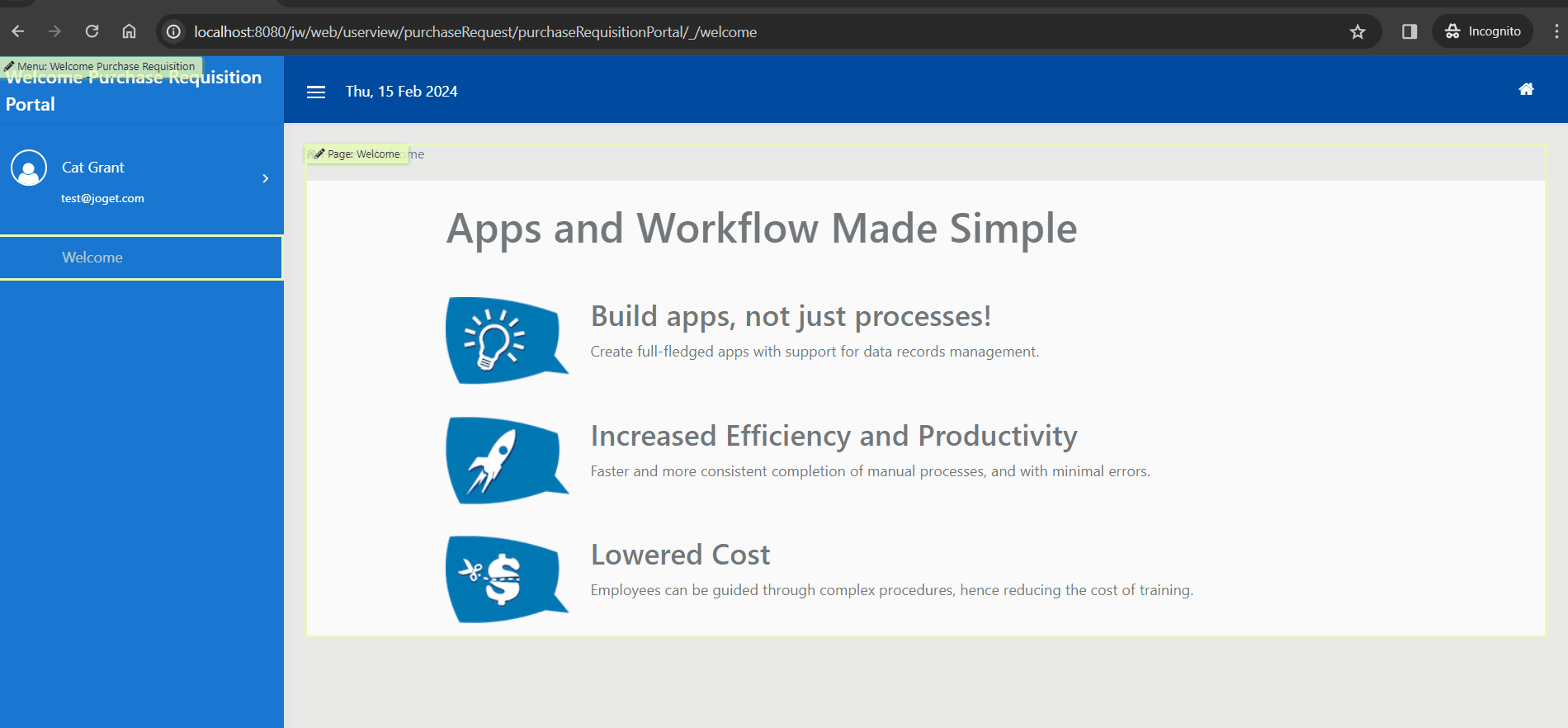This screenshot has width=1568, height=728.
Task: Open the browser side panel icon
Action: (1410, 31)
